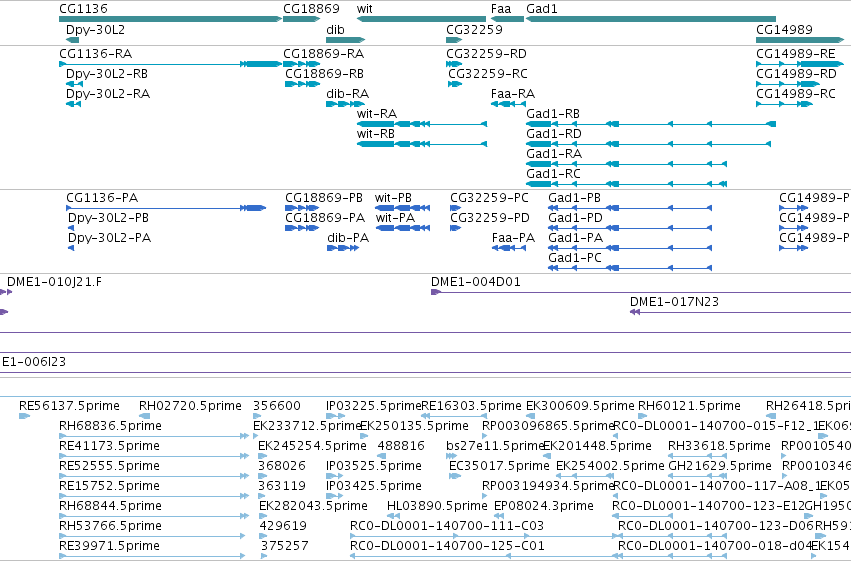Click EST label EP08024.3prime
The width and height of the screenshot is (851, 561).
(543, 506)
